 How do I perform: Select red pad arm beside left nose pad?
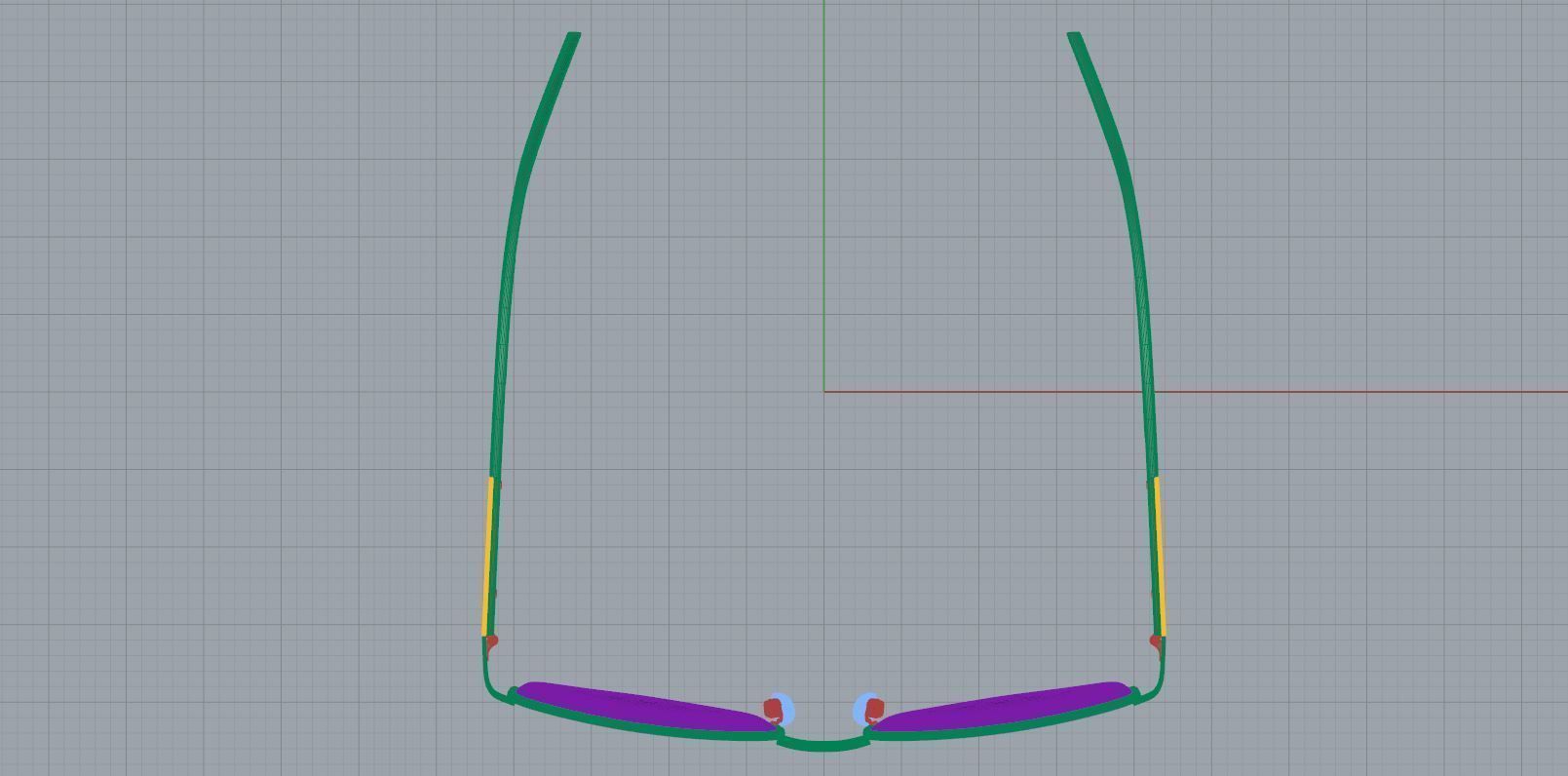point(773,709)
